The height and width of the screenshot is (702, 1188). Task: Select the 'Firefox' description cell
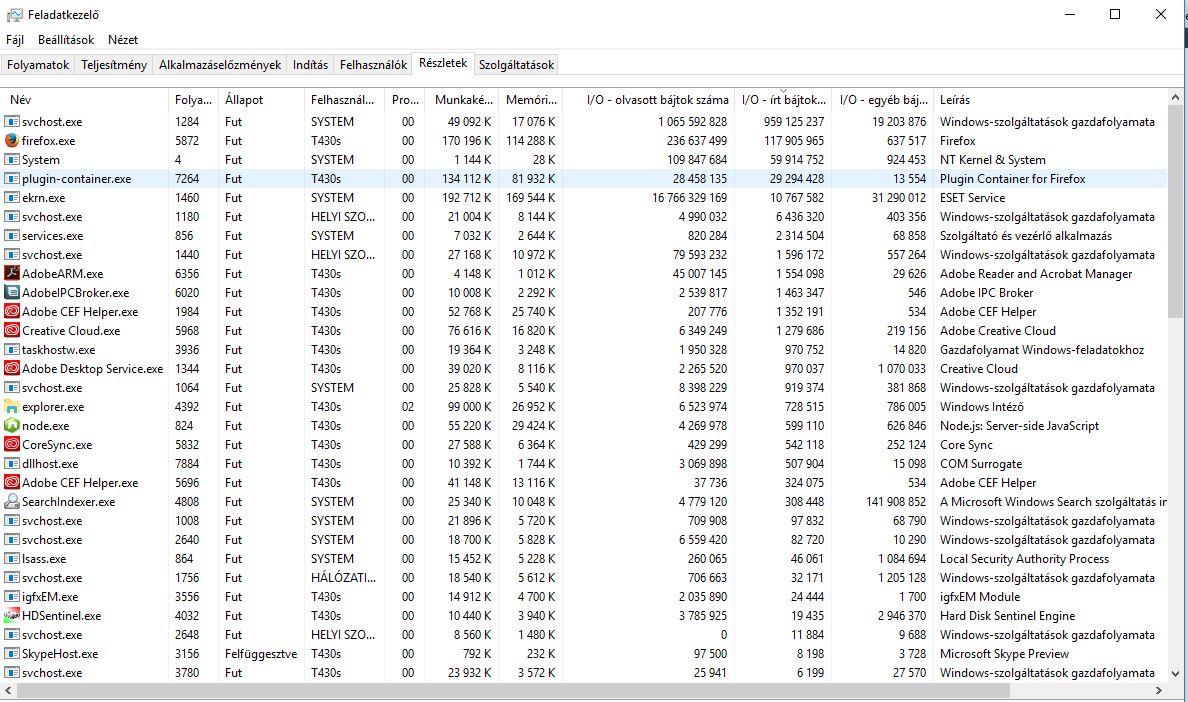[x=958, y=141]
